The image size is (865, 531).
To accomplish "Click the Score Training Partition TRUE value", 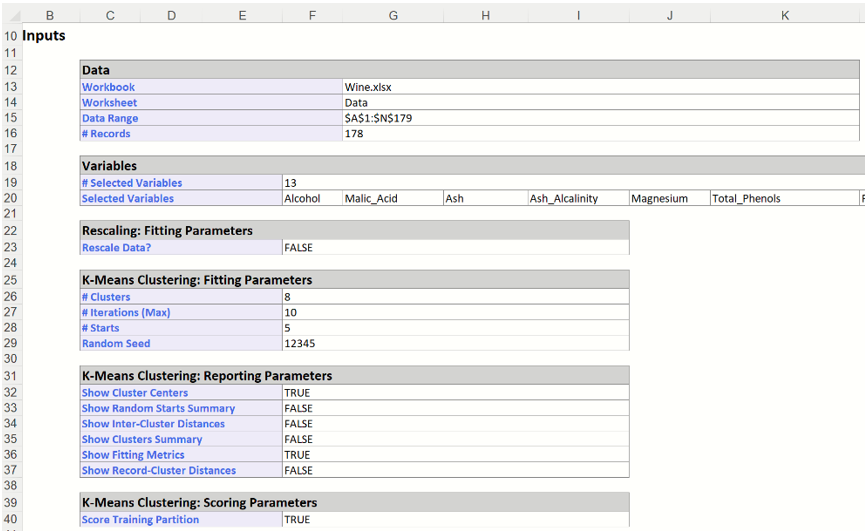I will (x=297, y=520).
